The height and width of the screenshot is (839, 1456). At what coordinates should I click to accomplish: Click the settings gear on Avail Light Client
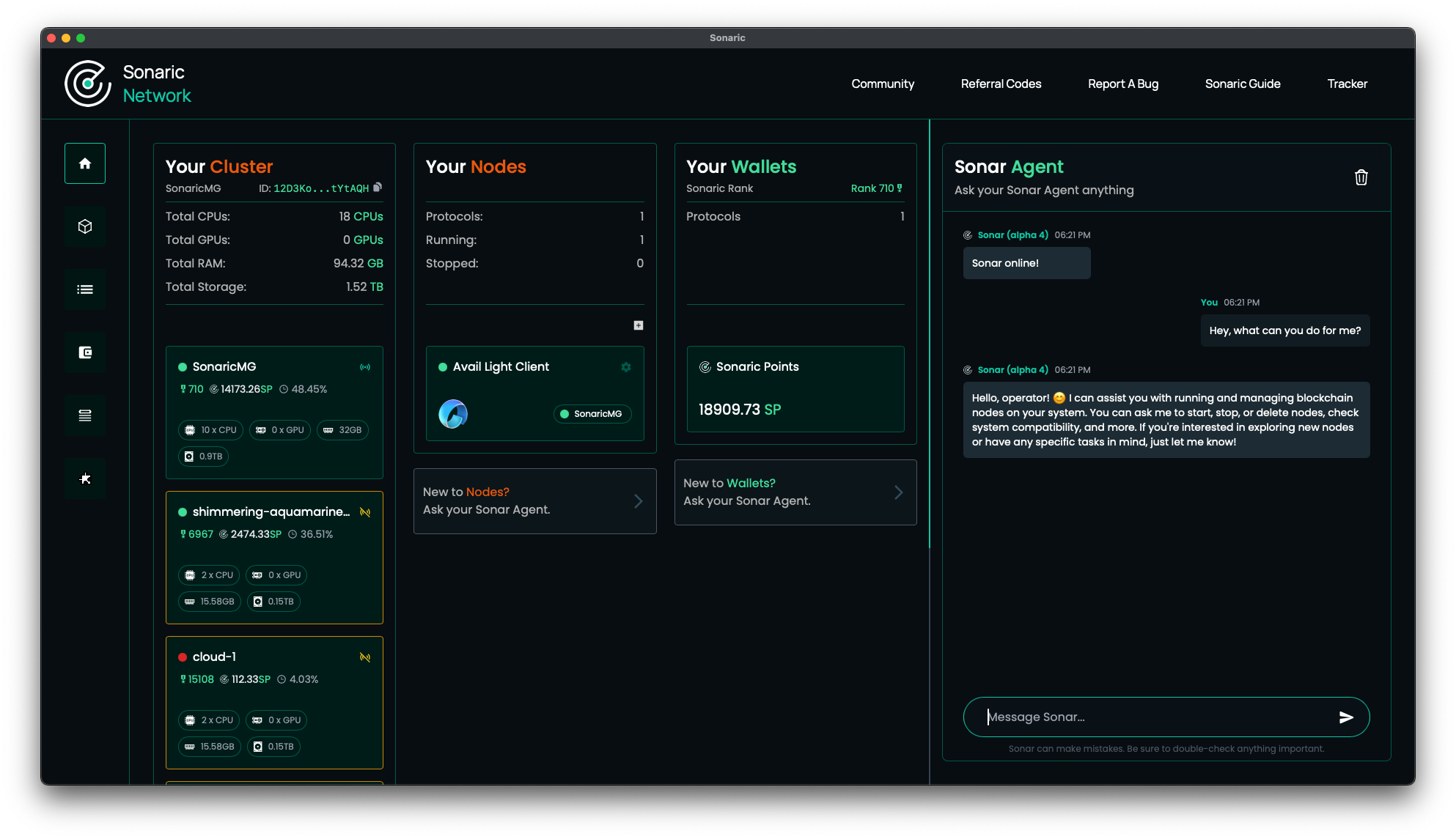(626, 366)
